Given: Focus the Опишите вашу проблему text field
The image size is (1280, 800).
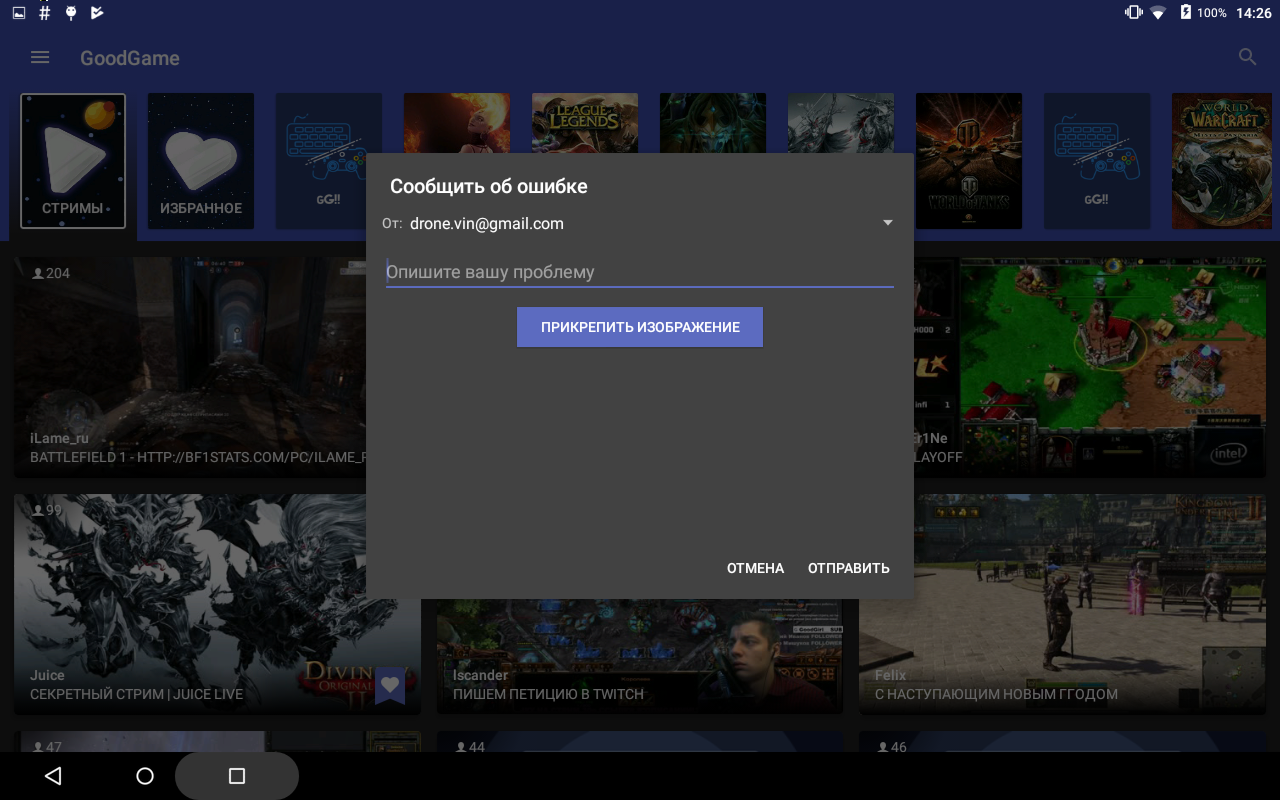Looking at the screenshot, I should click(640, 272).
